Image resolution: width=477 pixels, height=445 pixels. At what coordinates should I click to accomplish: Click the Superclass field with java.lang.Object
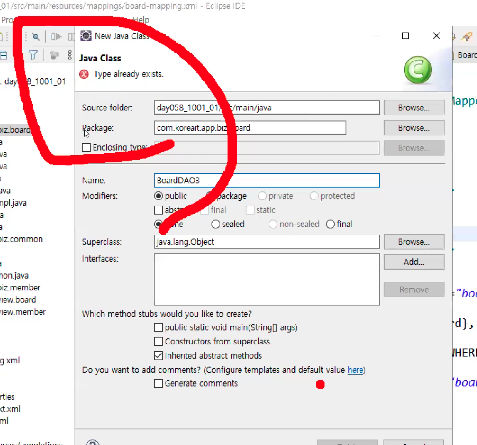point(267,242)
